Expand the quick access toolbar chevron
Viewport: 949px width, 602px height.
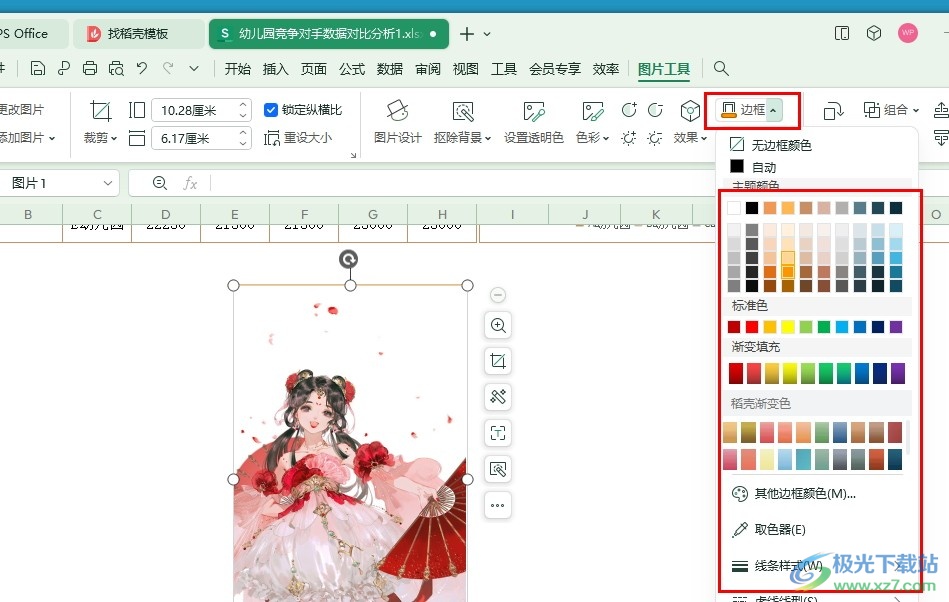pos(194,68)
